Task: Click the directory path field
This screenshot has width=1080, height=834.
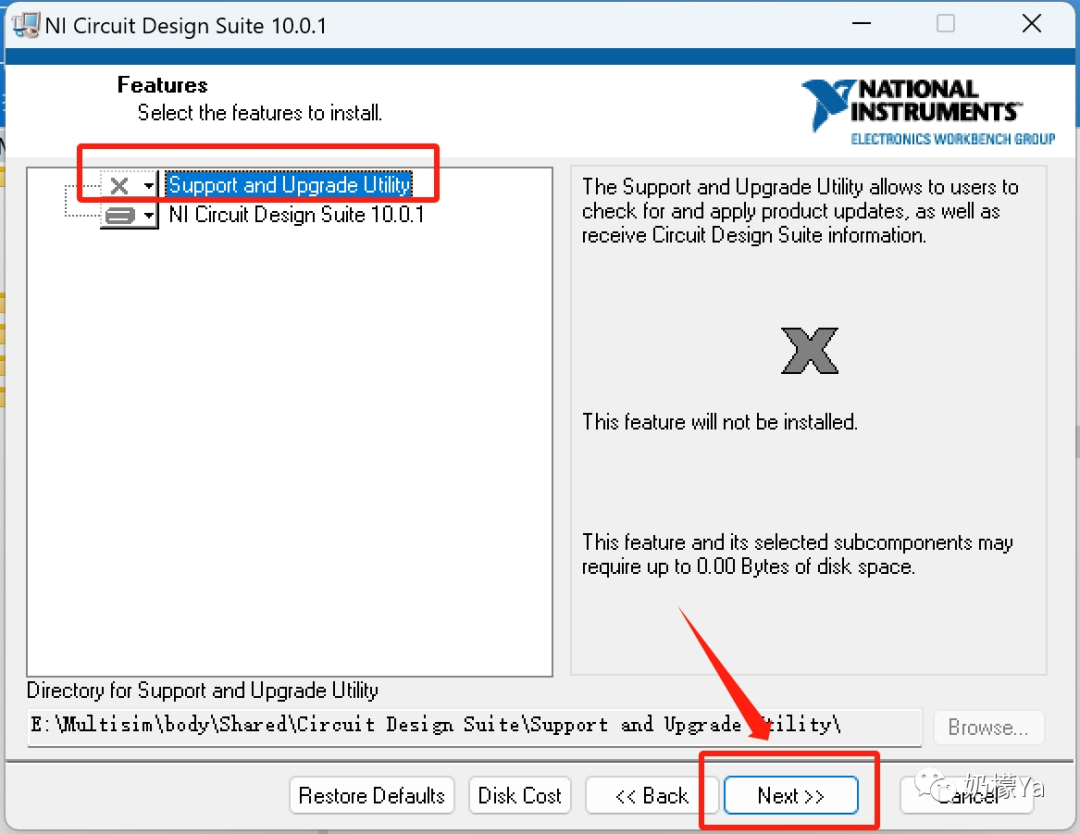Action: point(474,726)
